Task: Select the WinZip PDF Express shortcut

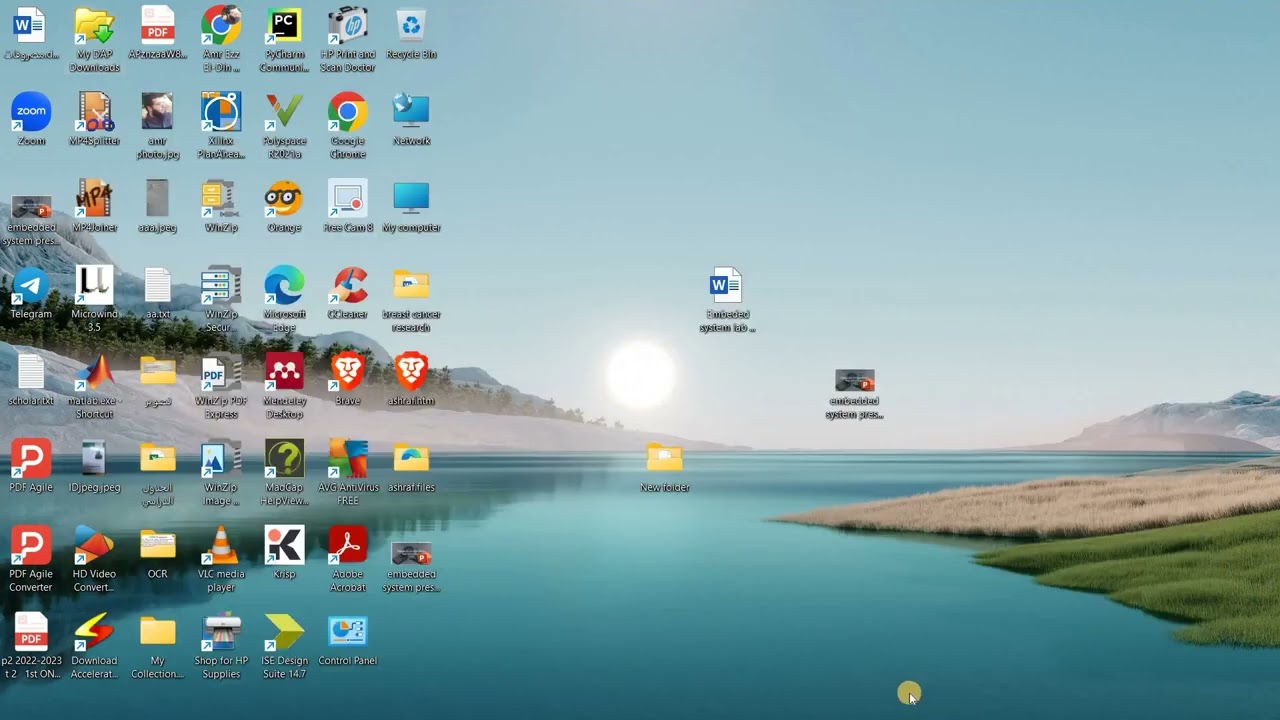Action: tap(221, 387)
